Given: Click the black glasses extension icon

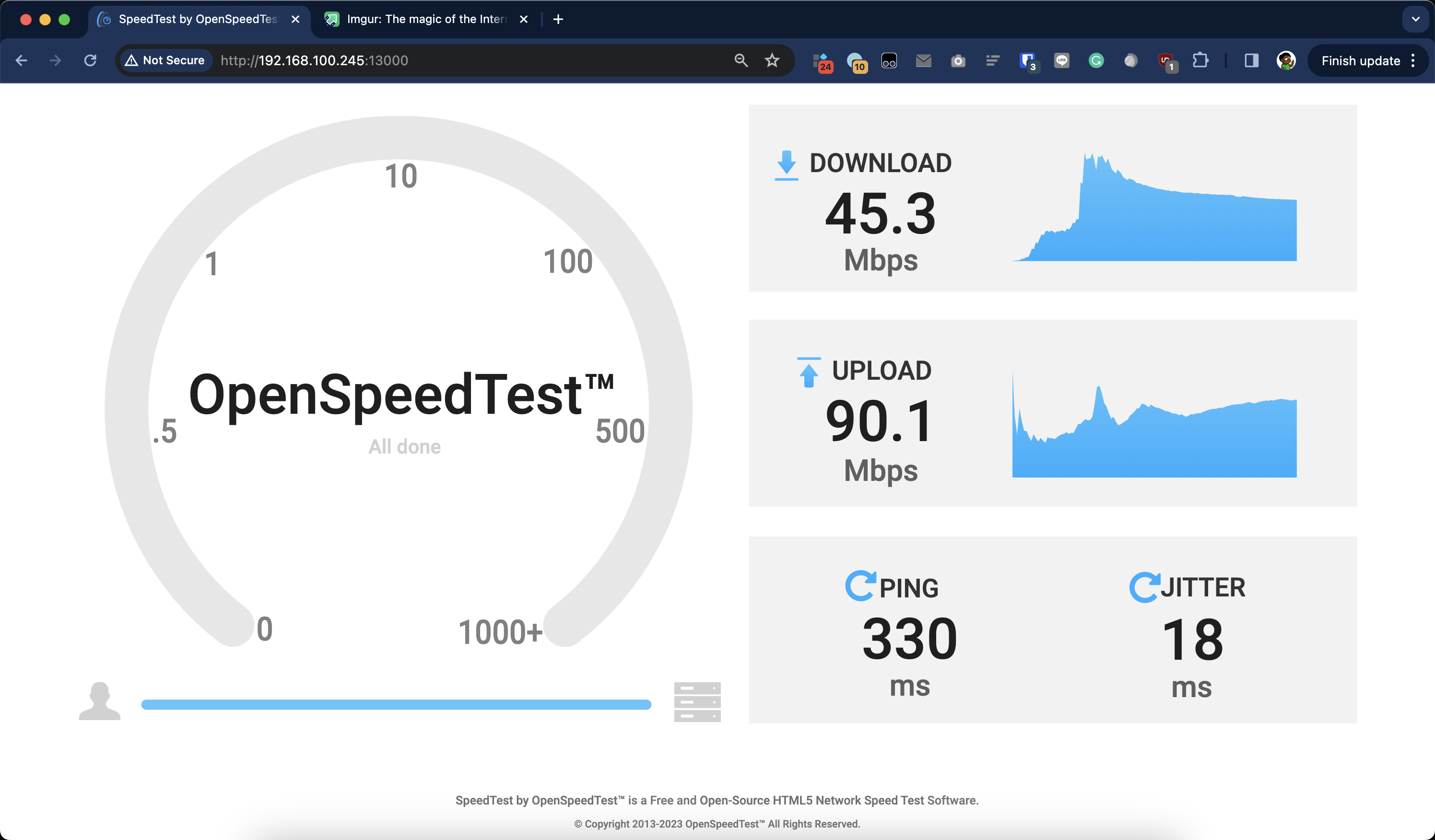Looking at the screenshot, I should click(889, 60).
